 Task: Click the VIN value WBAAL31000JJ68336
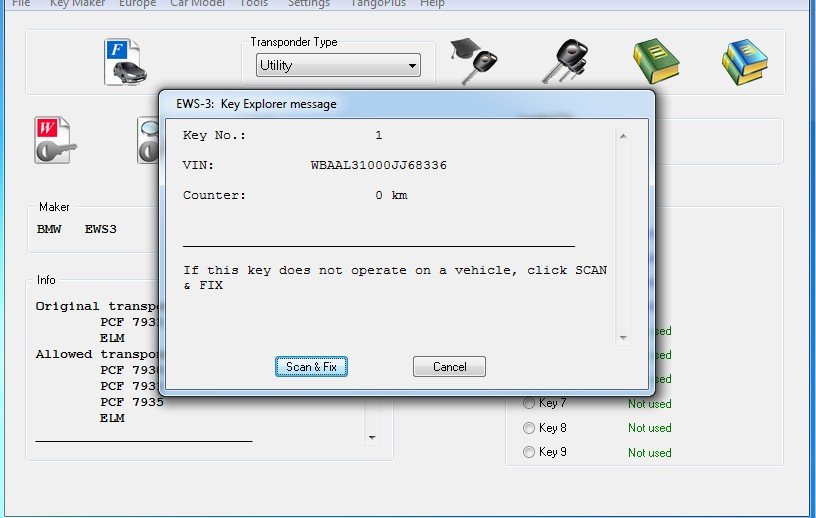[x=378, y=165]
